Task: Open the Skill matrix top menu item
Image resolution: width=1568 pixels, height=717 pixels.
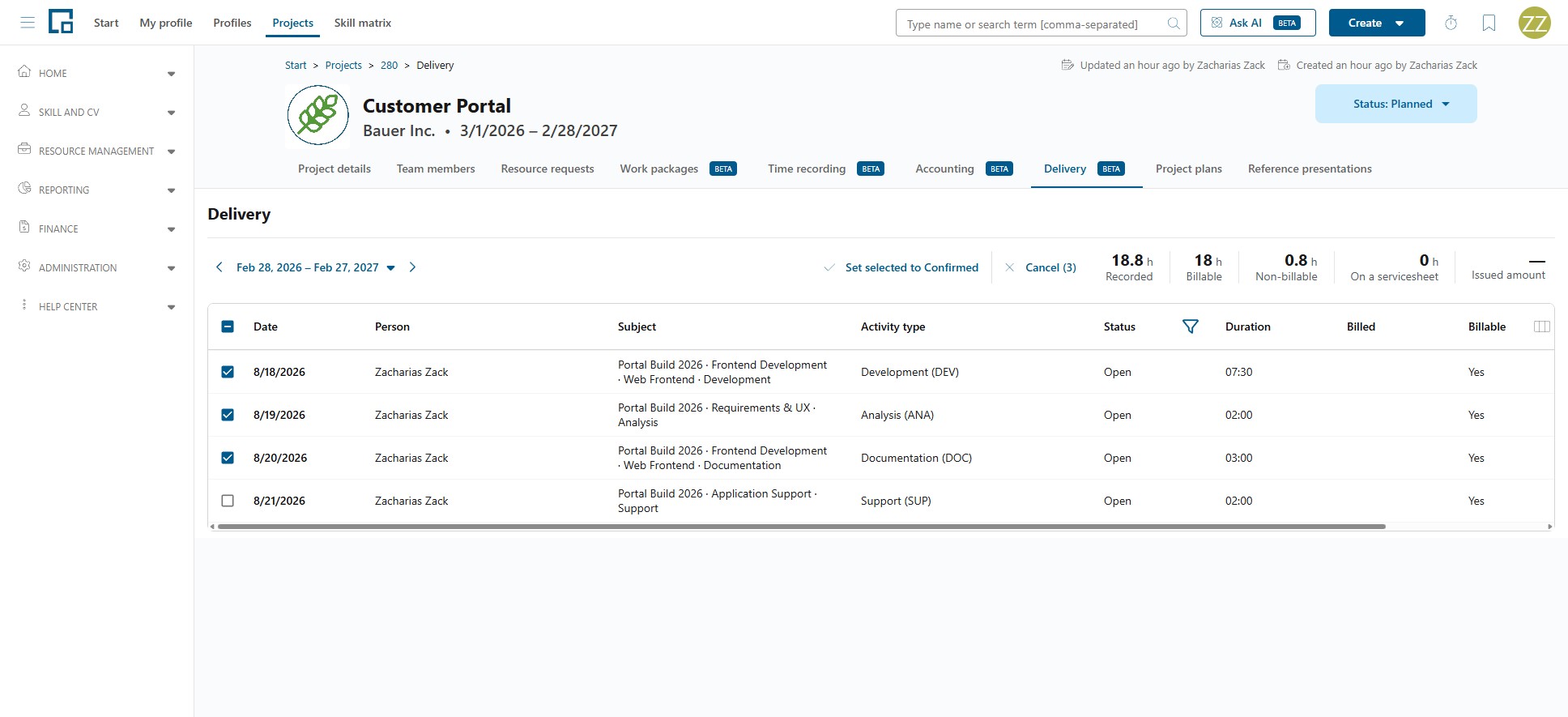Action: 363,23
